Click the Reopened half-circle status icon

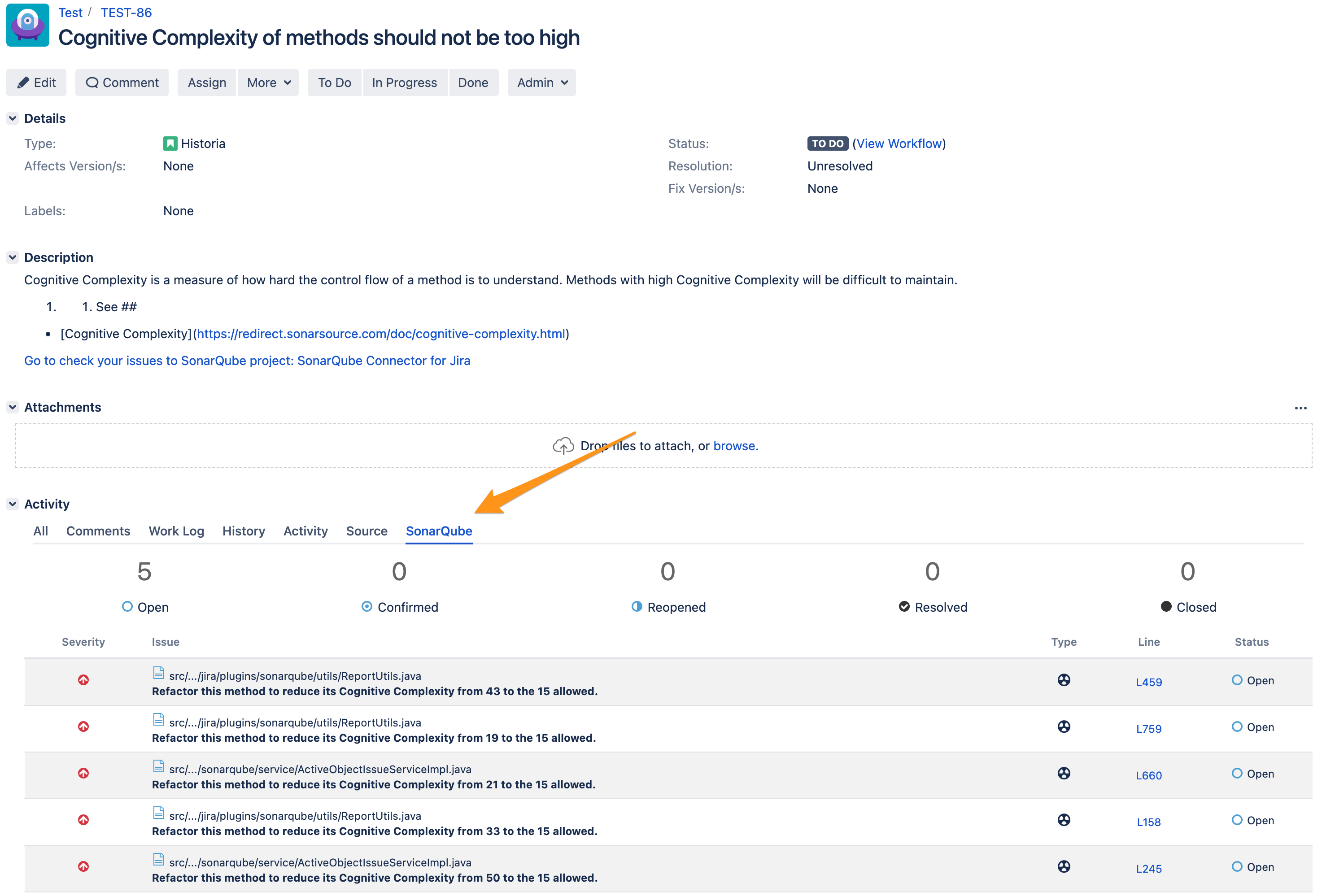(637, 606)
